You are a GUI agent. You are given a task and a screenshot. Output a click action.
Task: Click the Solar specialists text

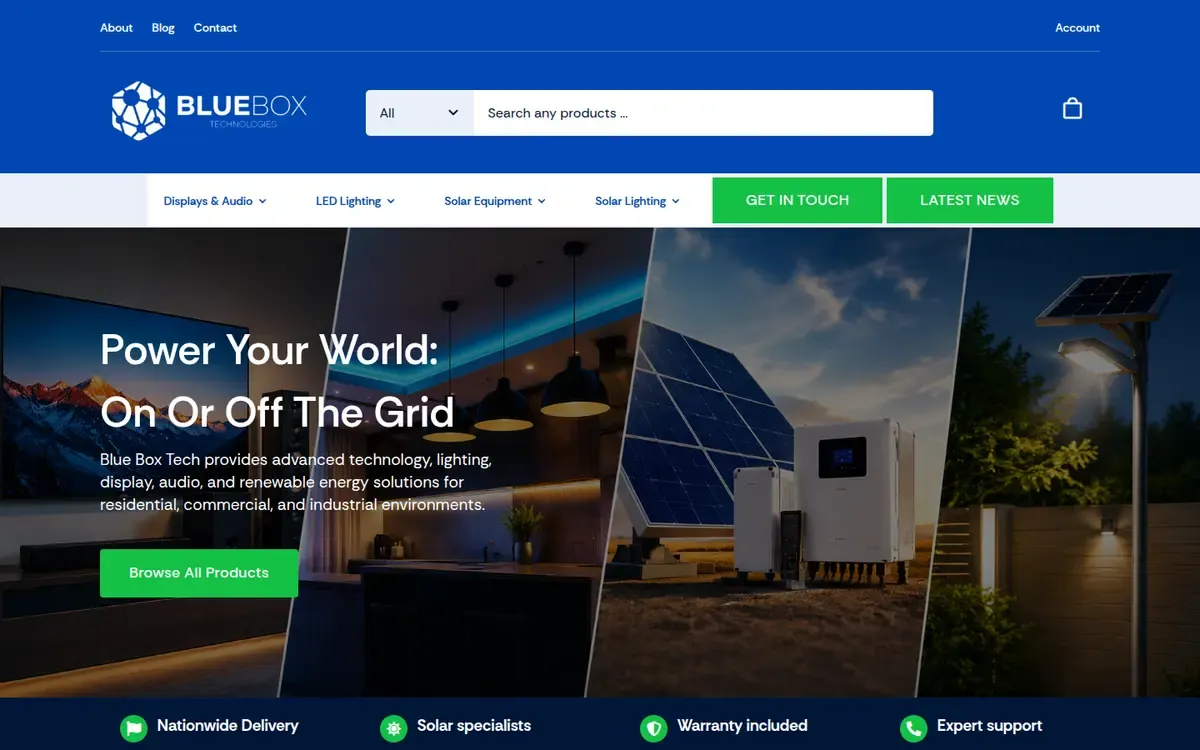pos(474,726)
